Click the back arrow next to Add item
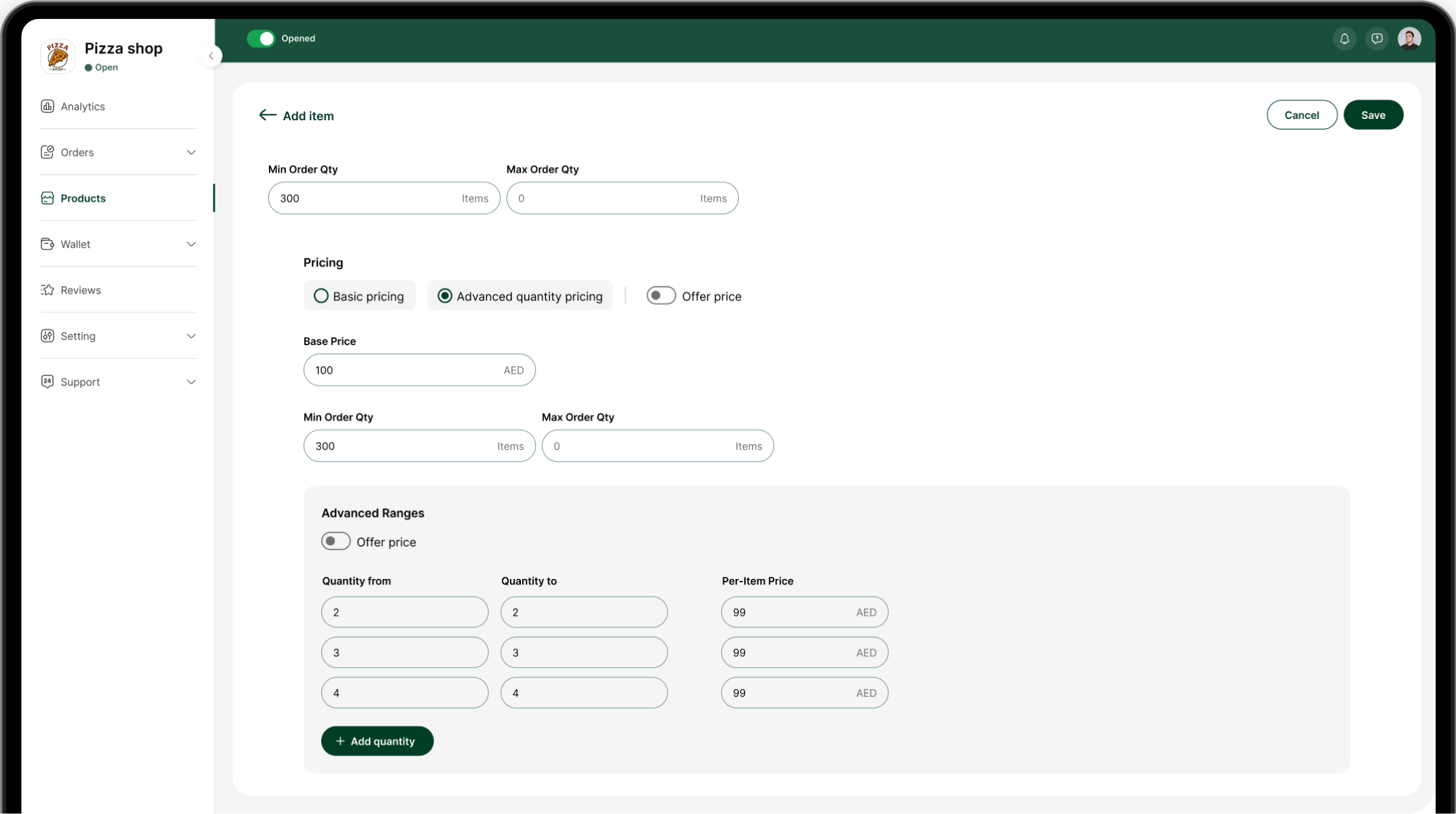The image size is (1456, 814). pyautogui.click(x=267, y=115)
